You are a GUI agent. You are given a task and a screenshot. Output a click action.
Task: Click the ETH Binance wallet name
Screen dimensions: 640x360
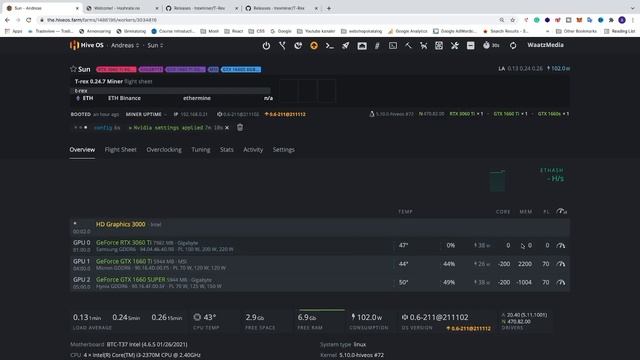click(124, 98)
